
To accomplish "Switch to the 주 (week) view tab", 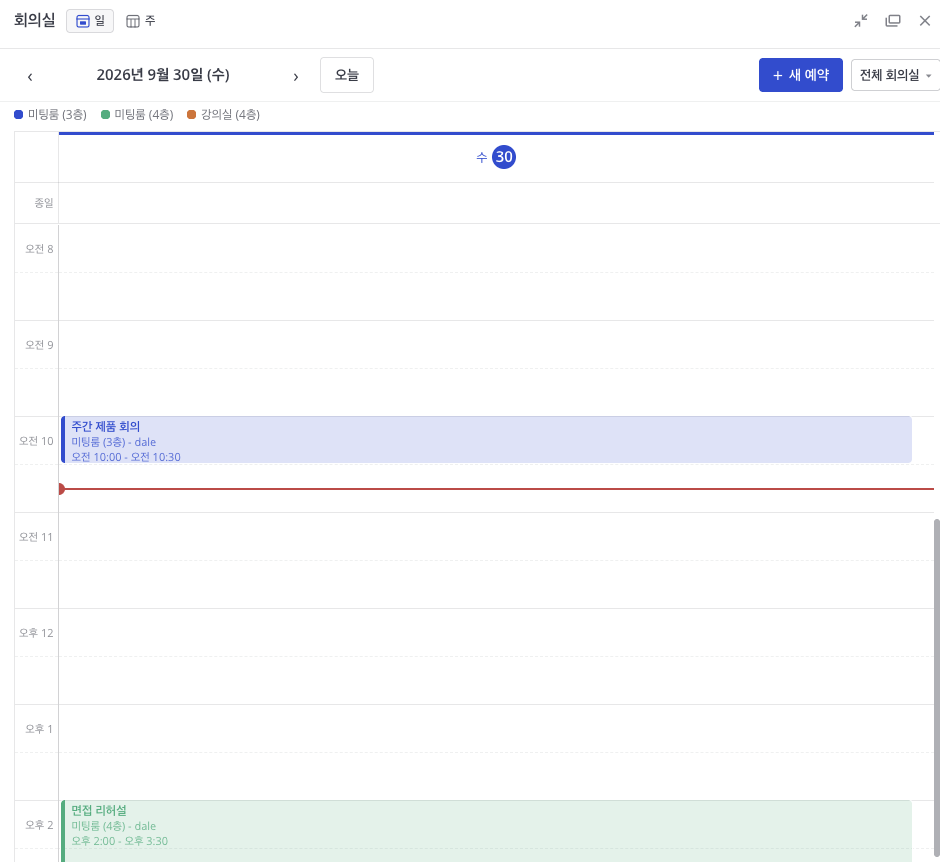I will (140, 21).
